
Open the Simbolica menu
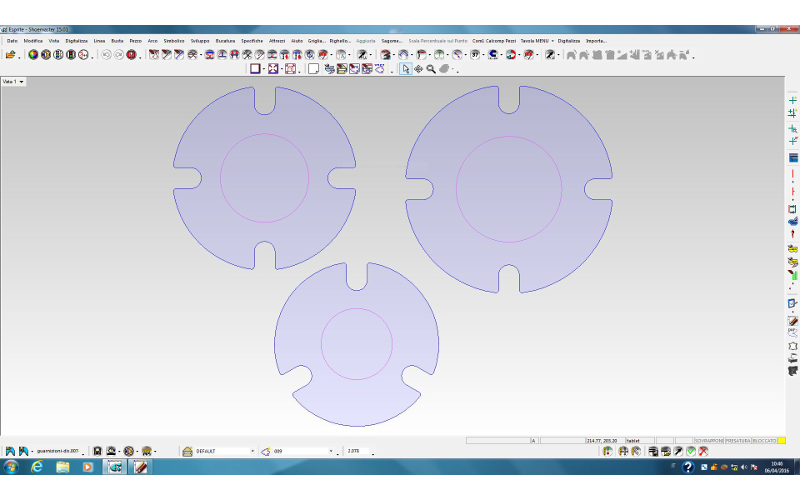(173, 40)
